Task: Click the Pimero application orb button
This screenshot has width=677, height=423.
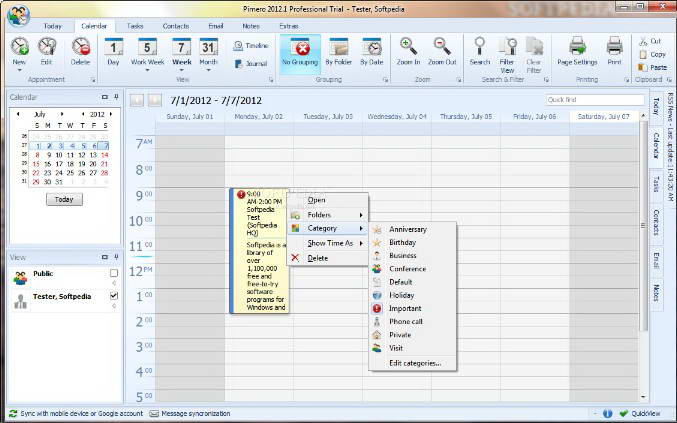Action: pos(18,15)
